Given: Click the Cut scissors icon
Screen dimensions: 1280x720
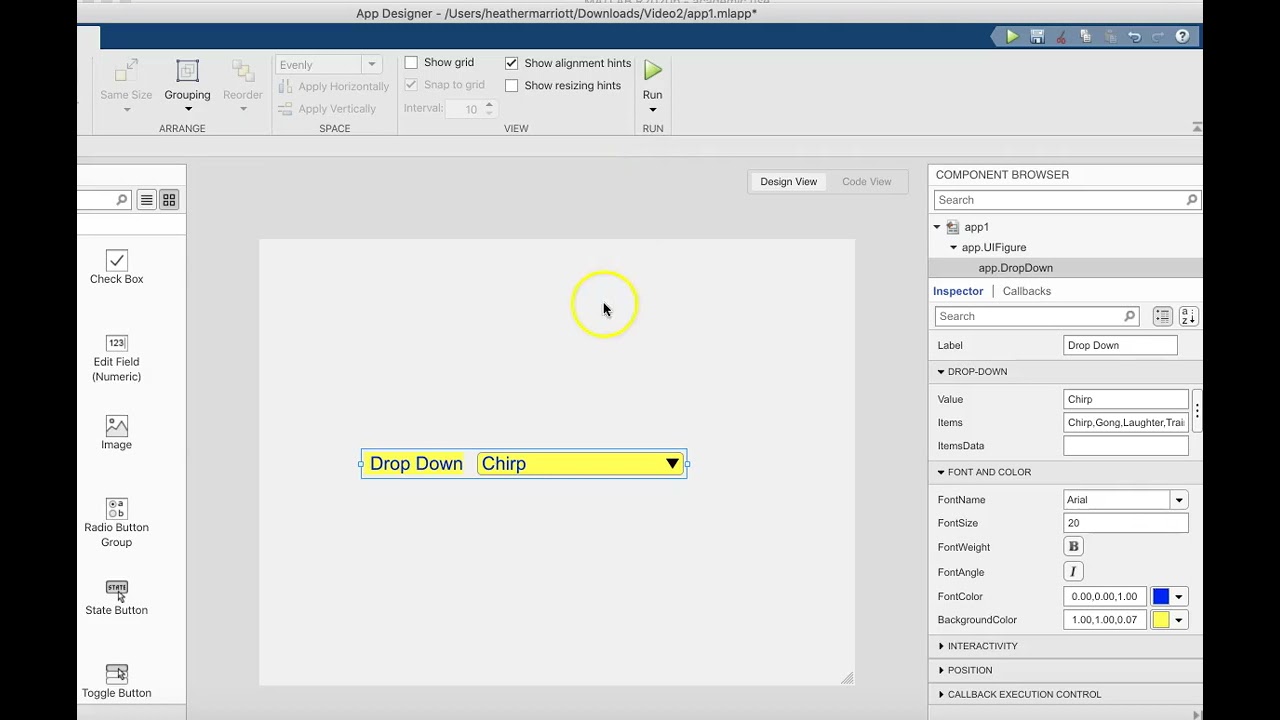Looking at the screenshot, I should 1061,37.
